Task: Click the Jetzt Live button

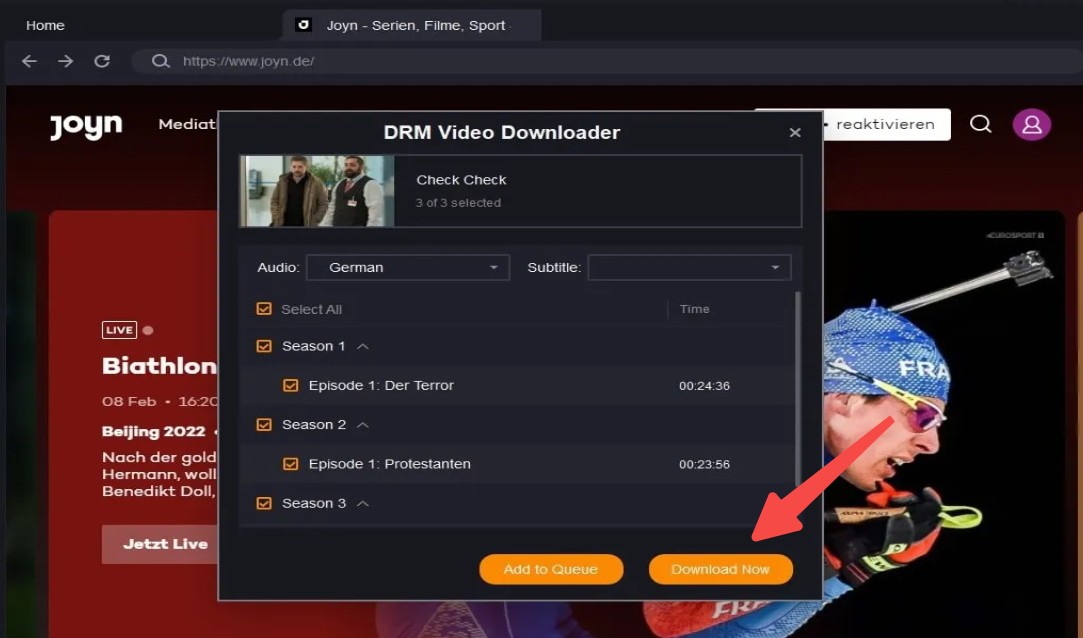Action: pyautogui.click(x=160, y=544)
